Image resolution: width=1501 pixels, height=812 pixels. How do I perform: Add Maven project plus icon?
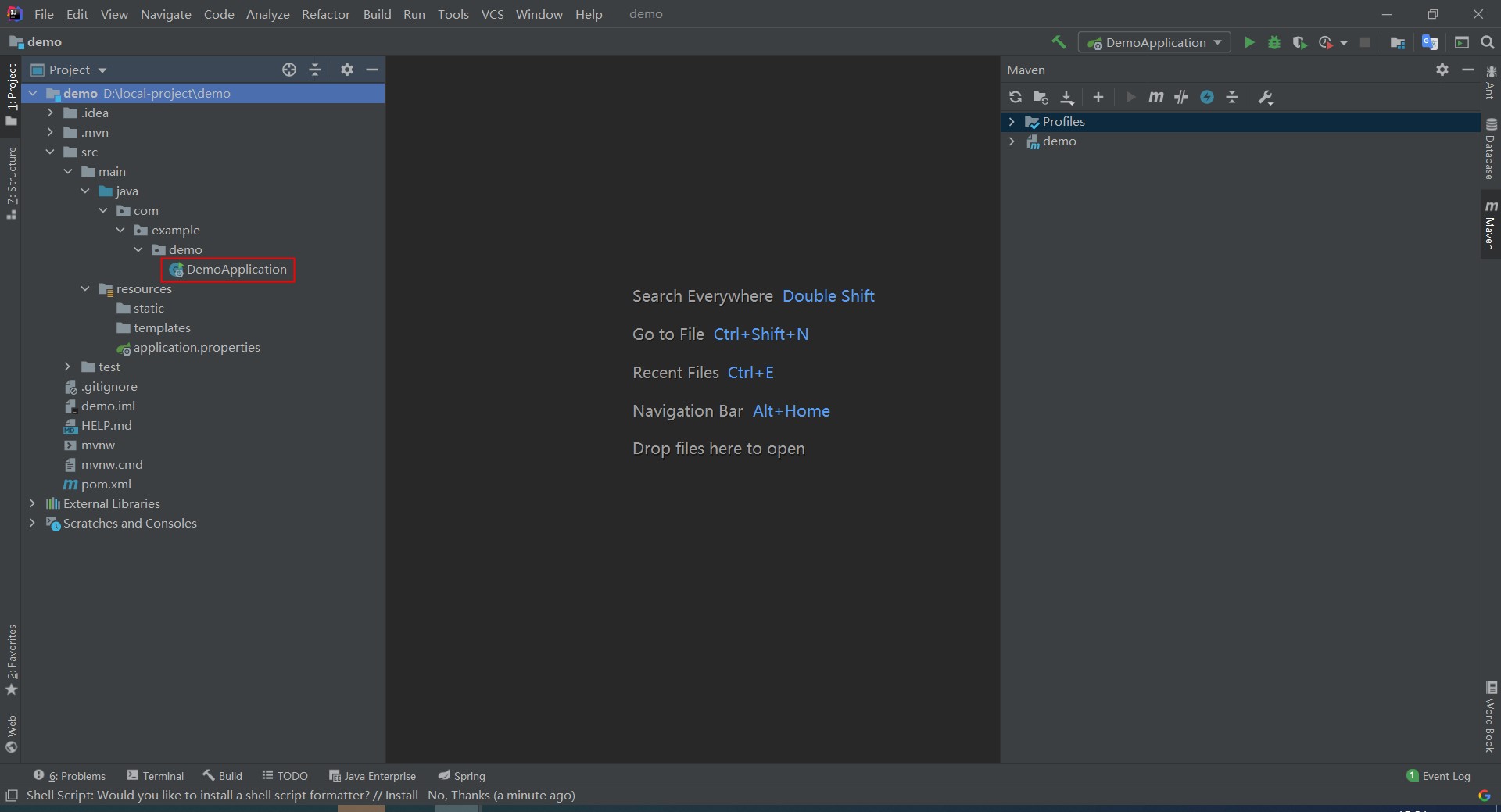click(x=1098, y=97)
